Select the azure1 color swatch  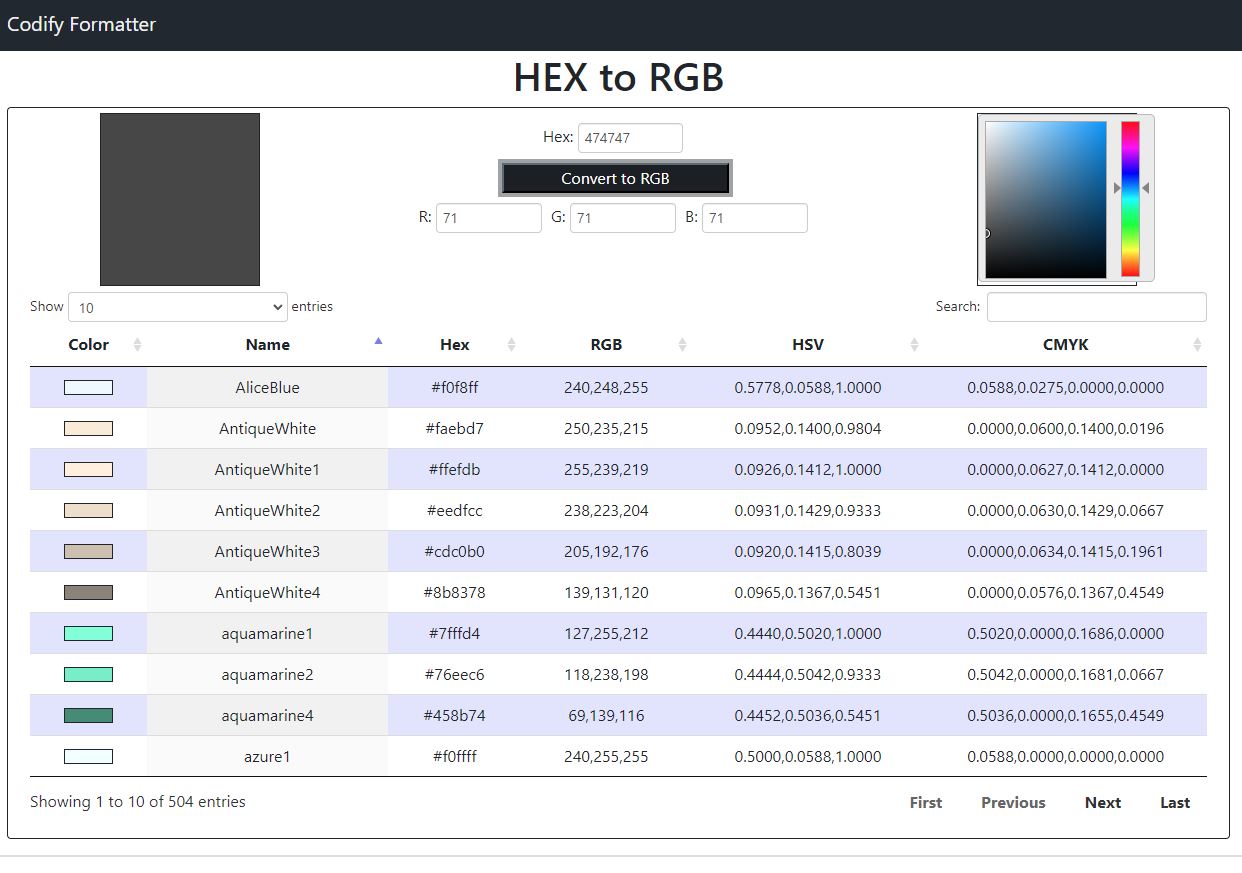tap(88, 757)
